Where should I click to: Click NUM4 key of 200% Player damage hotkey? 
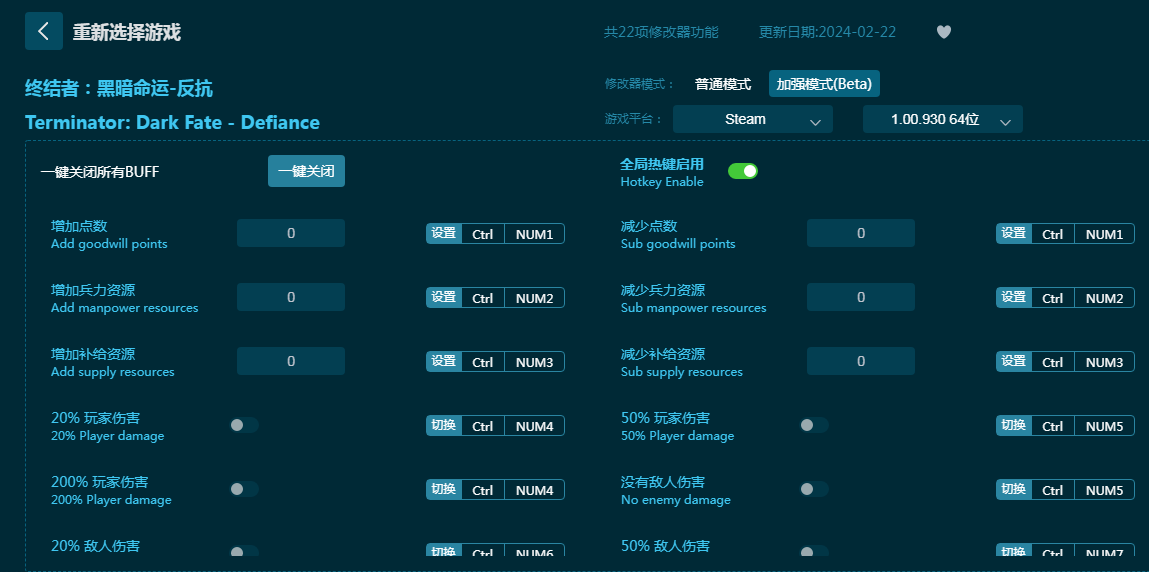(534, 489)
